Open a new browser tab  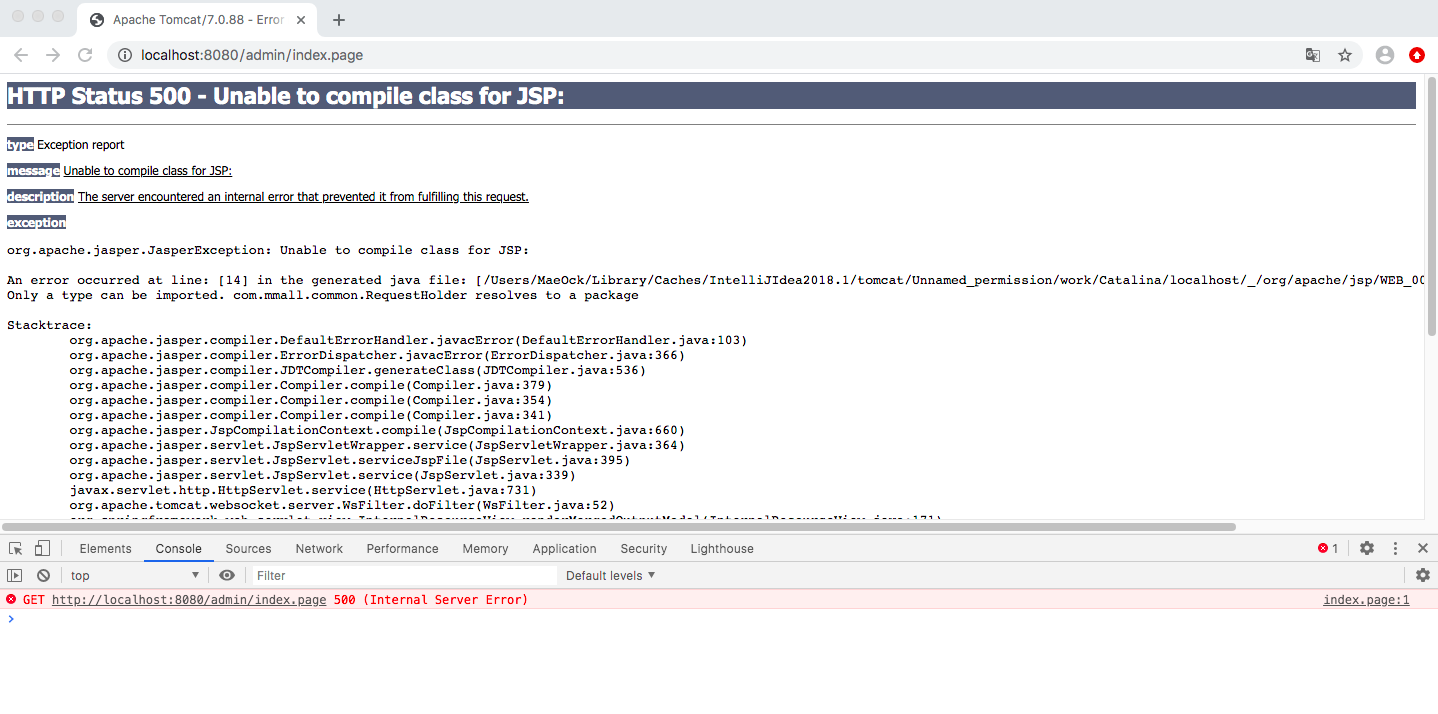(339, 20)
